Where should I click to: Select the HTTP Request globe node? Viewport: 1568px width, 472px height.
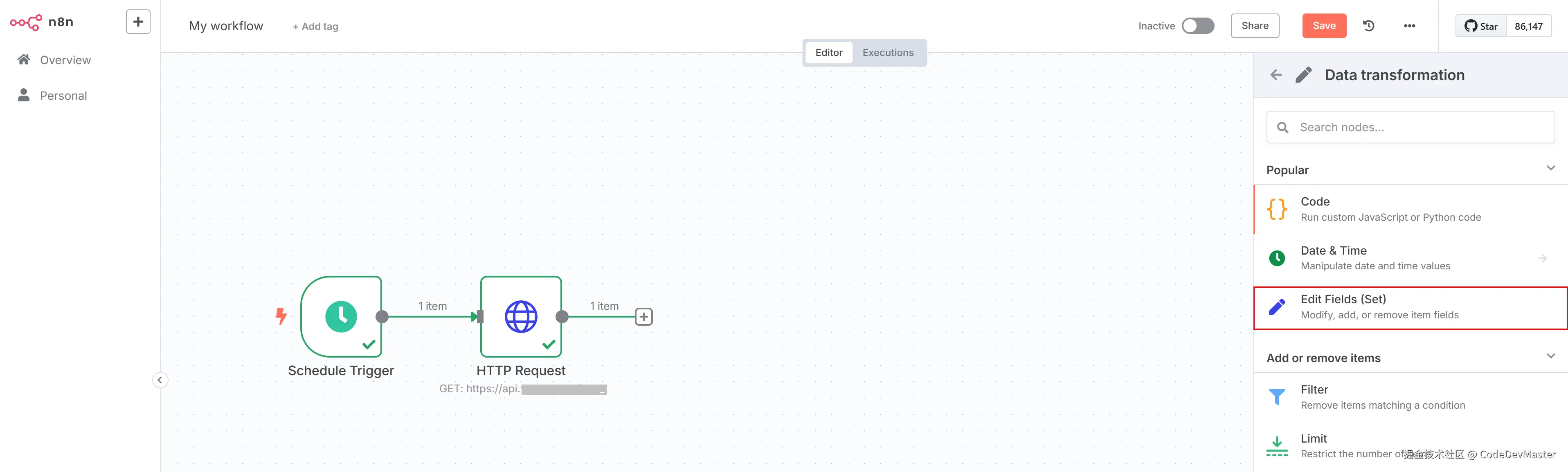coord(520,316)
